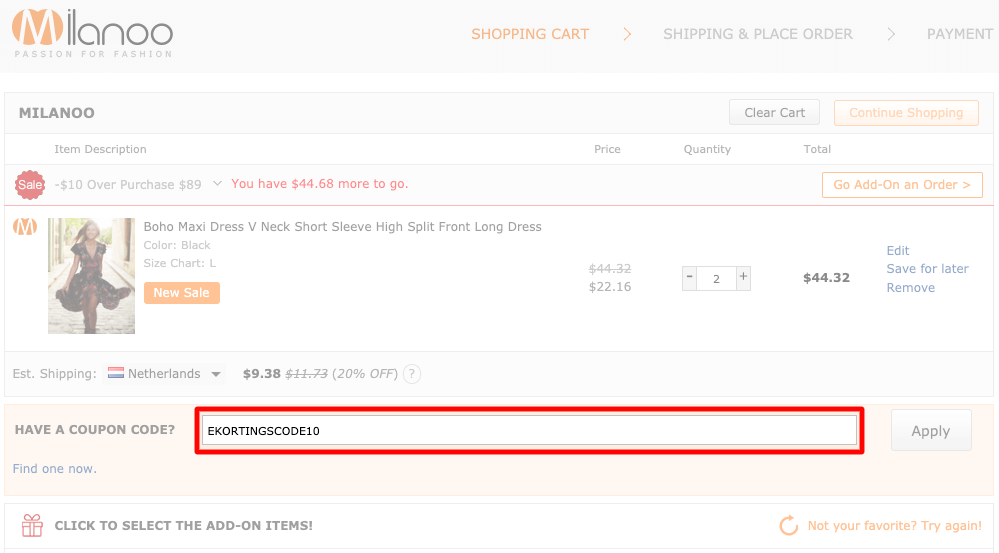Click the MILANOO cart header text
The width and height of the screenshot is (999, 553).
(57, 113)
